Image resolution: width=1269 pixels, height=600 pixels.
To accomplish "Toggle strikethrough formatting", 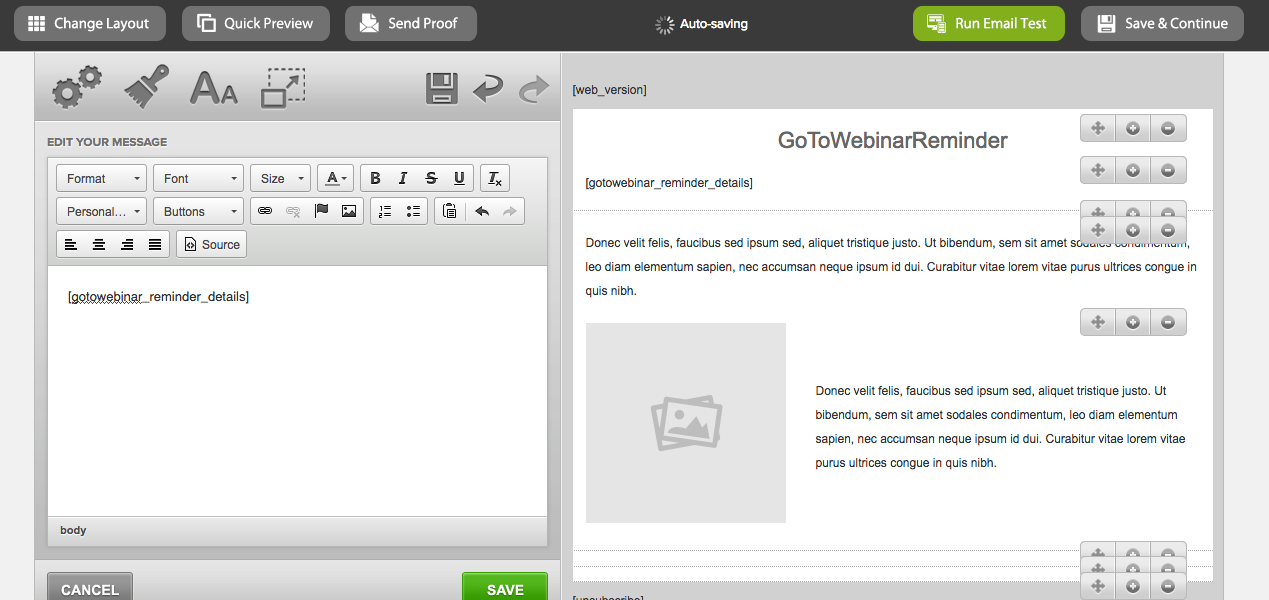I will (431, 178).
